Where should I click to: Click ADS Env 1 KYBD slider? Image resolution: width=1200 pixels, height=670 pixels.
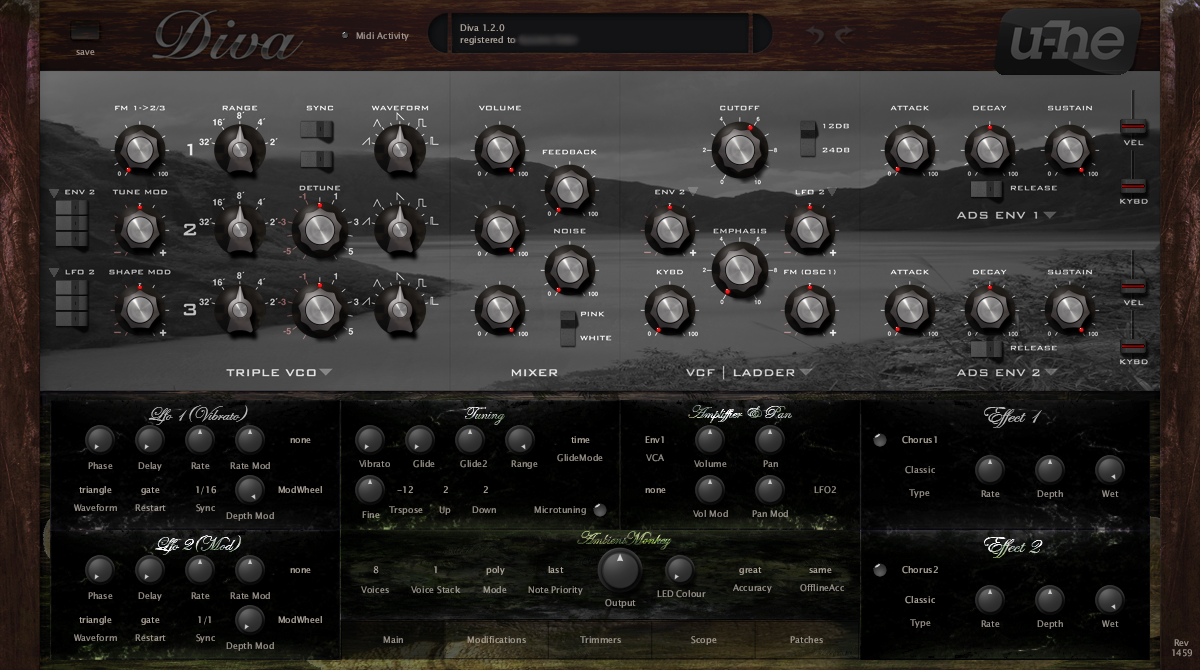tap(1132, 186)
